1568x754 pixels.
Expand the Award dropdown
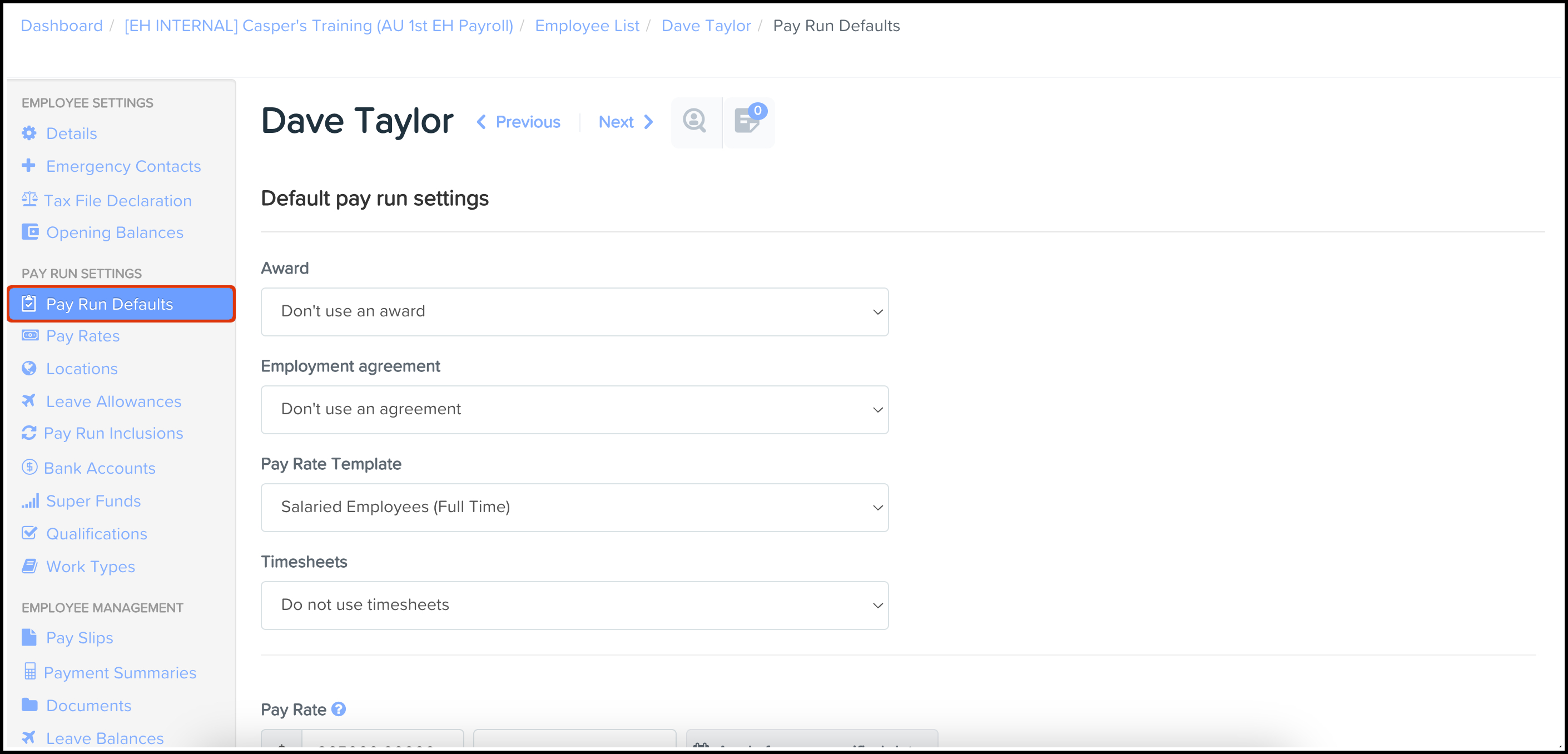[574, 311]
